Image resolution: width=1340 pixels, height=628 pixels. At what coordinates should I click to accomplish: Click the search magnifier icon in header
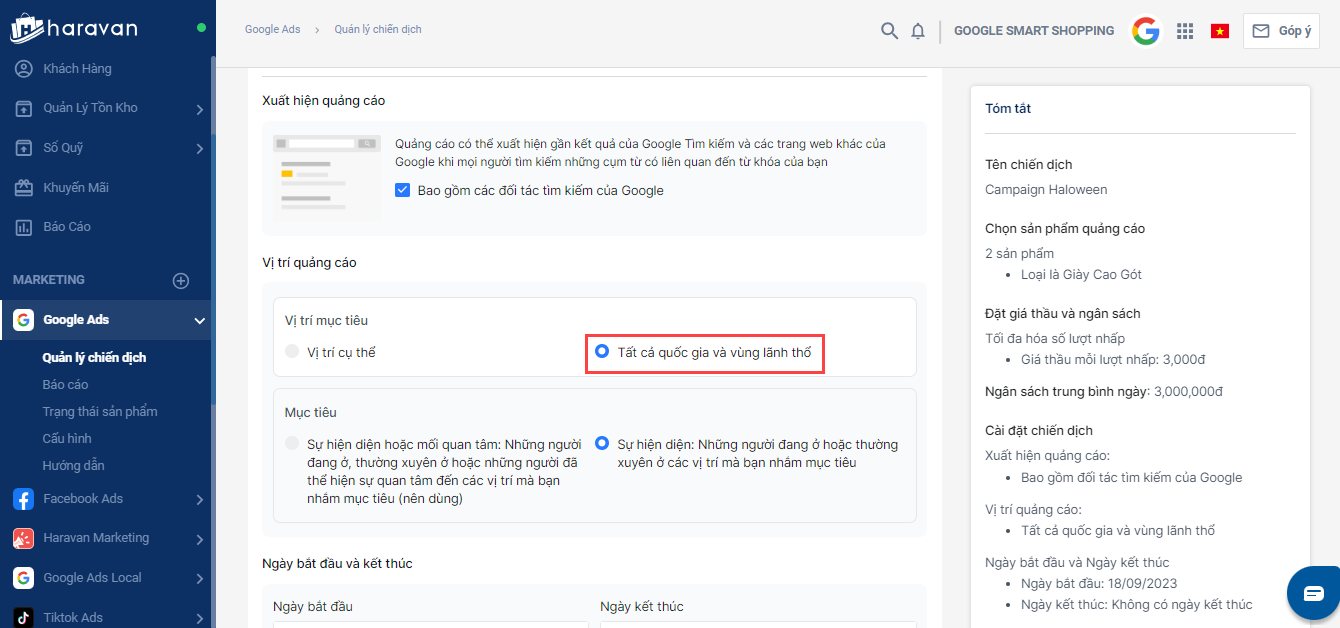coord(889,31)
